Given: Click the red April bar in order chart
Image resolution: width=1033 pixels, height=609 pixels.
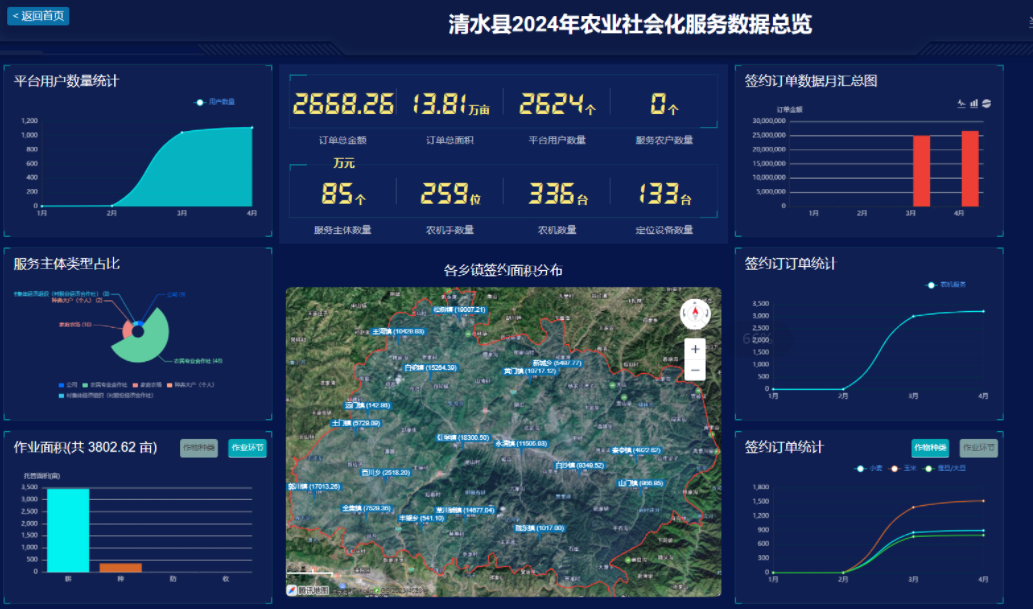Looking at the screenshot, I should [x=969, y=168].
